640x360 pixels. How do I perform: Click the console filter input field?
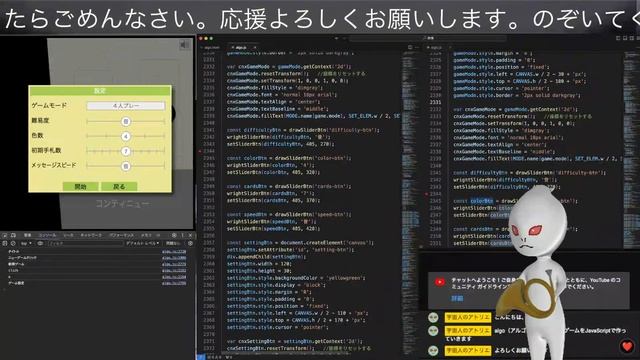point(85,243)
